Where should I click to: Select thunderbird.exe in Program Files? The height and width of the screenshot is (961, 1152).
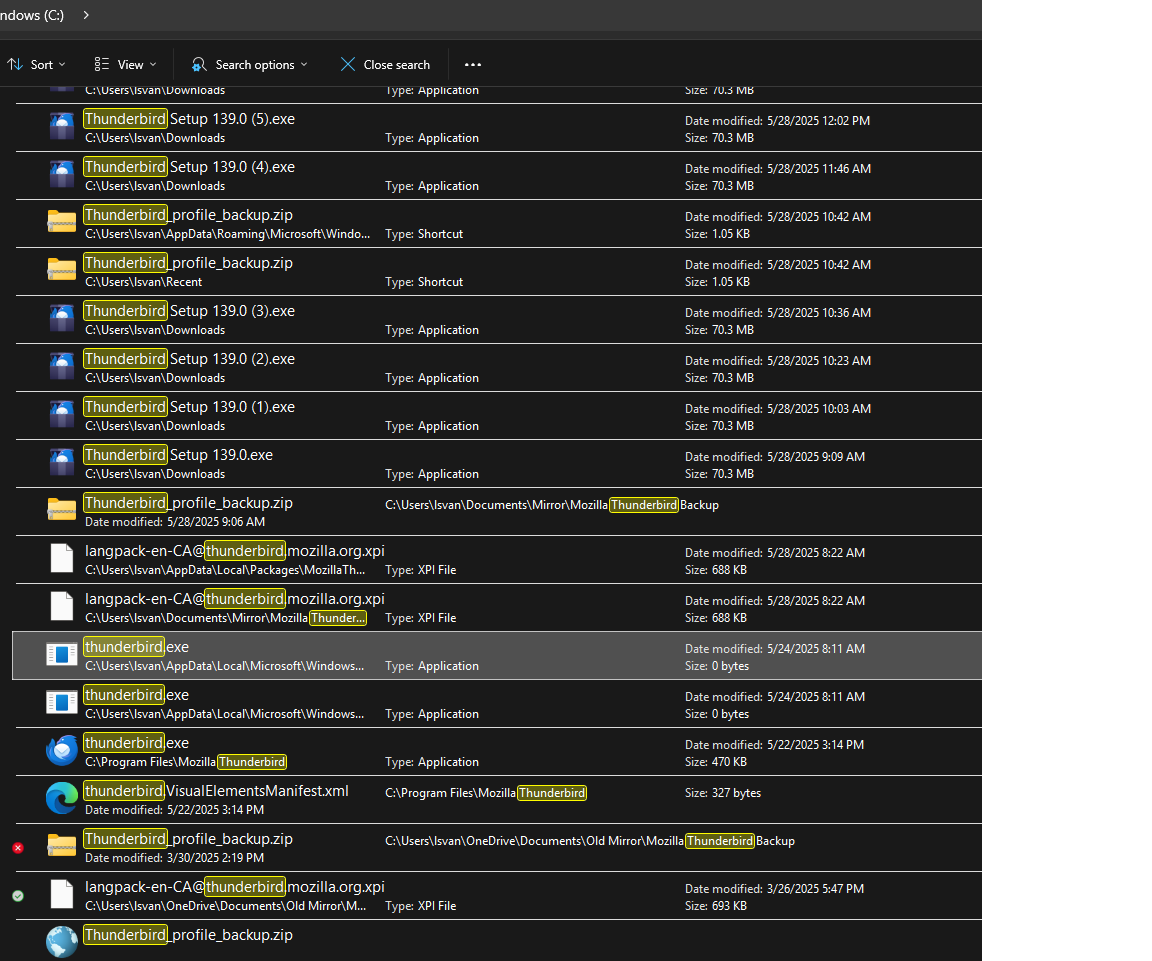click(137, 743)
